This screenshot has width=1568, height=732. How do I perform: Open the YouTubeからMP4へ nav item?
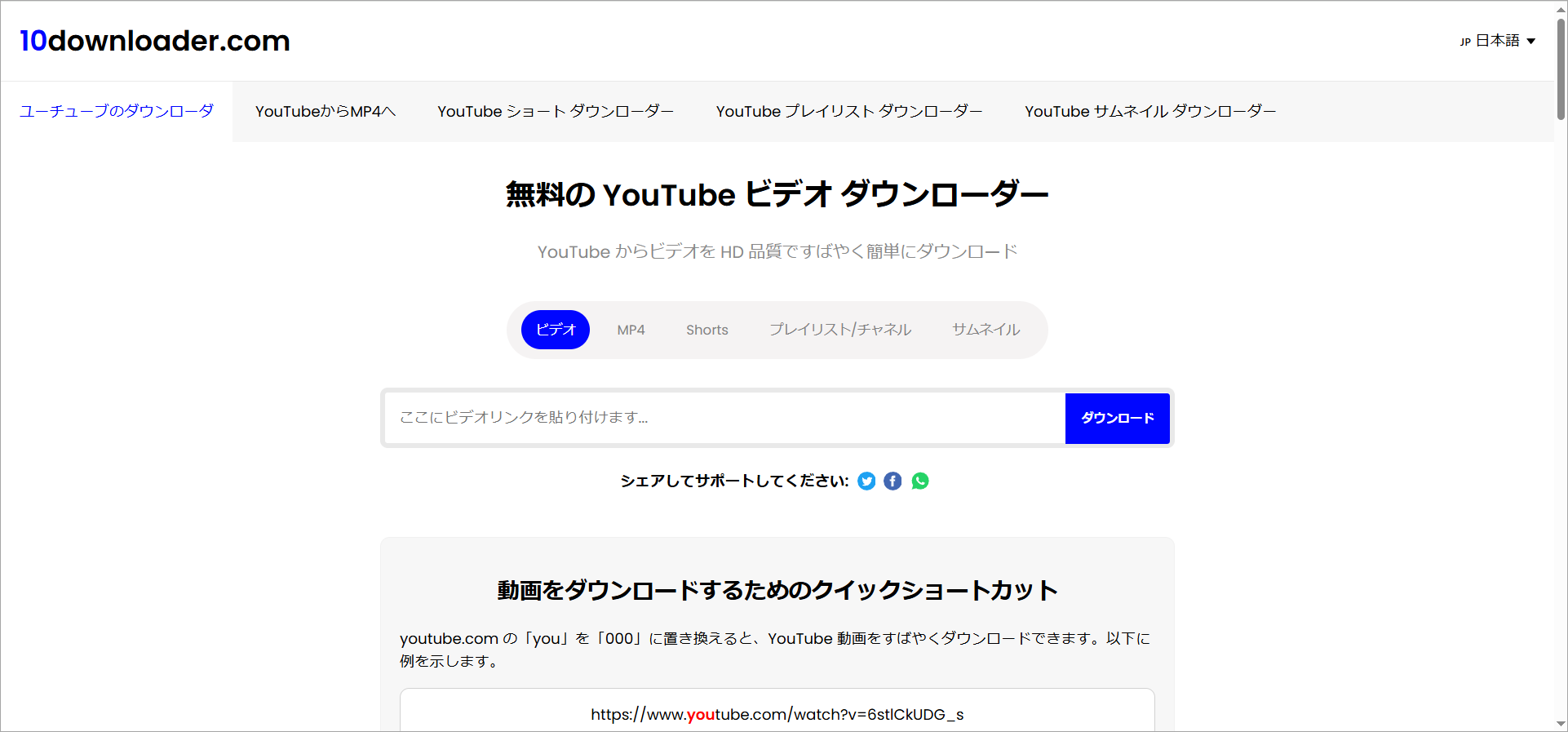[326, 111]
